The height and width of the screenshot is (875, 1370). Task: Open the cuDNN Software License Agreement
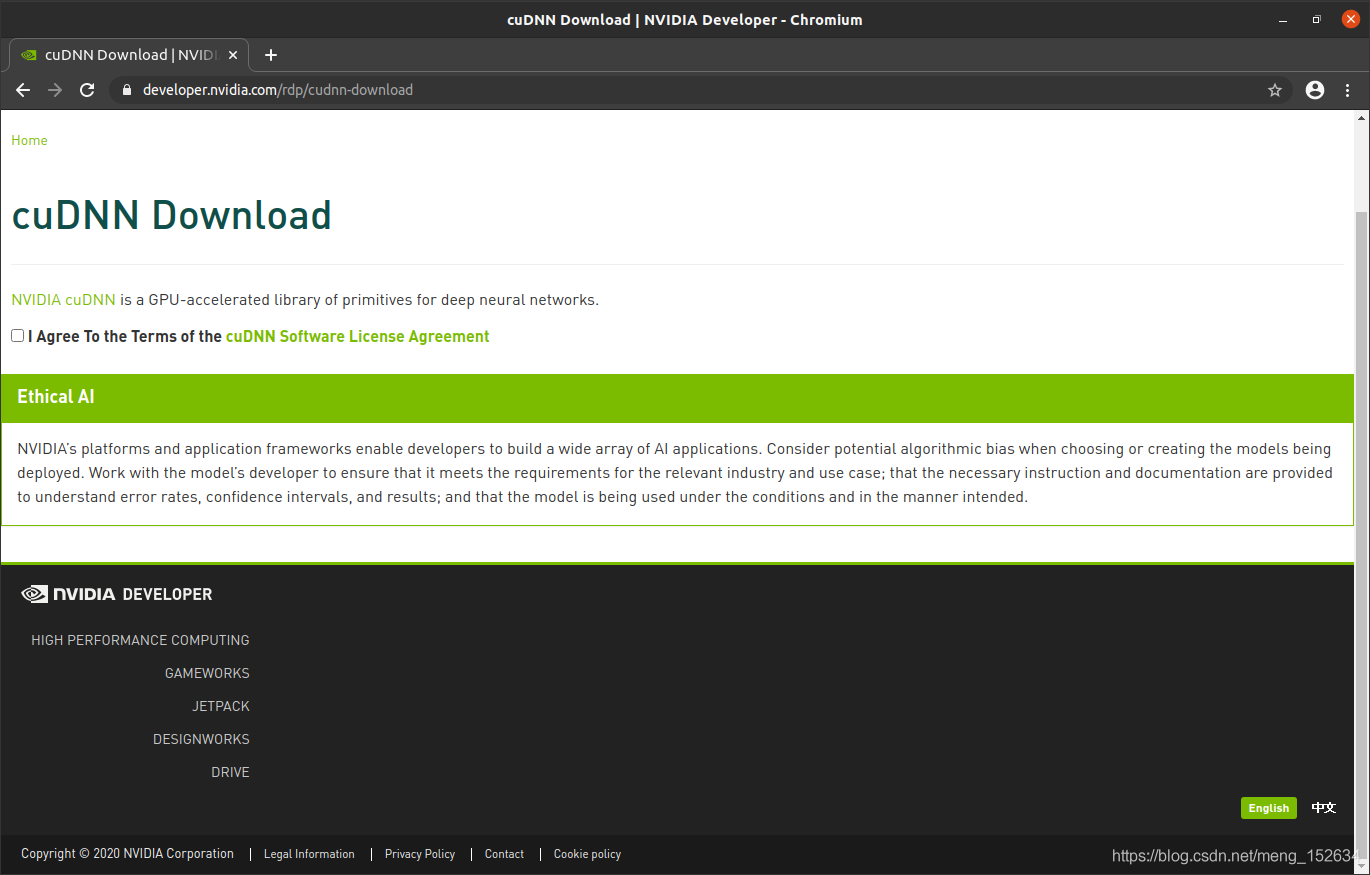click(358, 337)
